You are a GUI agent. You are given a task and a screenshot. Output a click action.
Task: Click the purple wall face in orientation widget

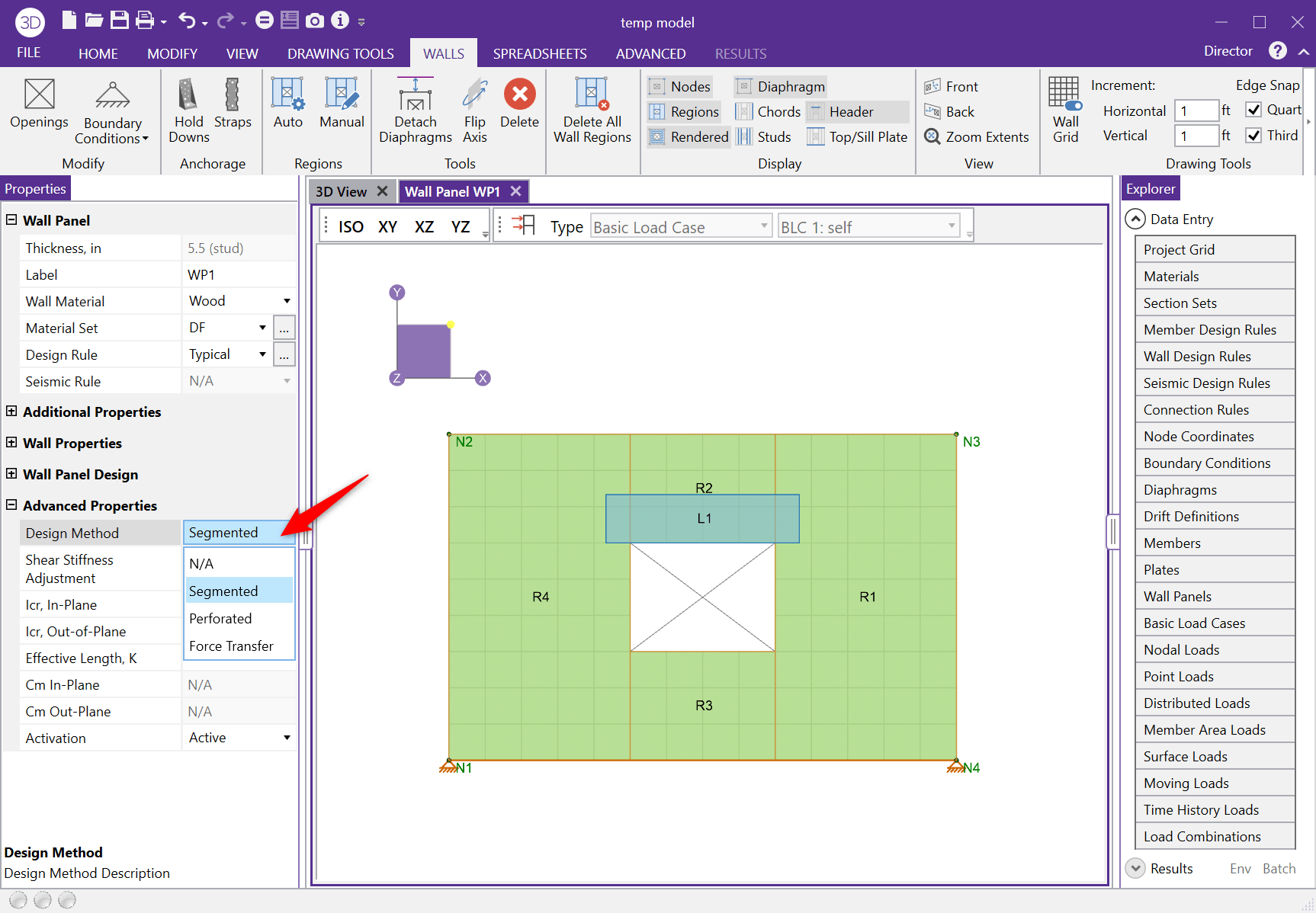(x=423, y=351)
